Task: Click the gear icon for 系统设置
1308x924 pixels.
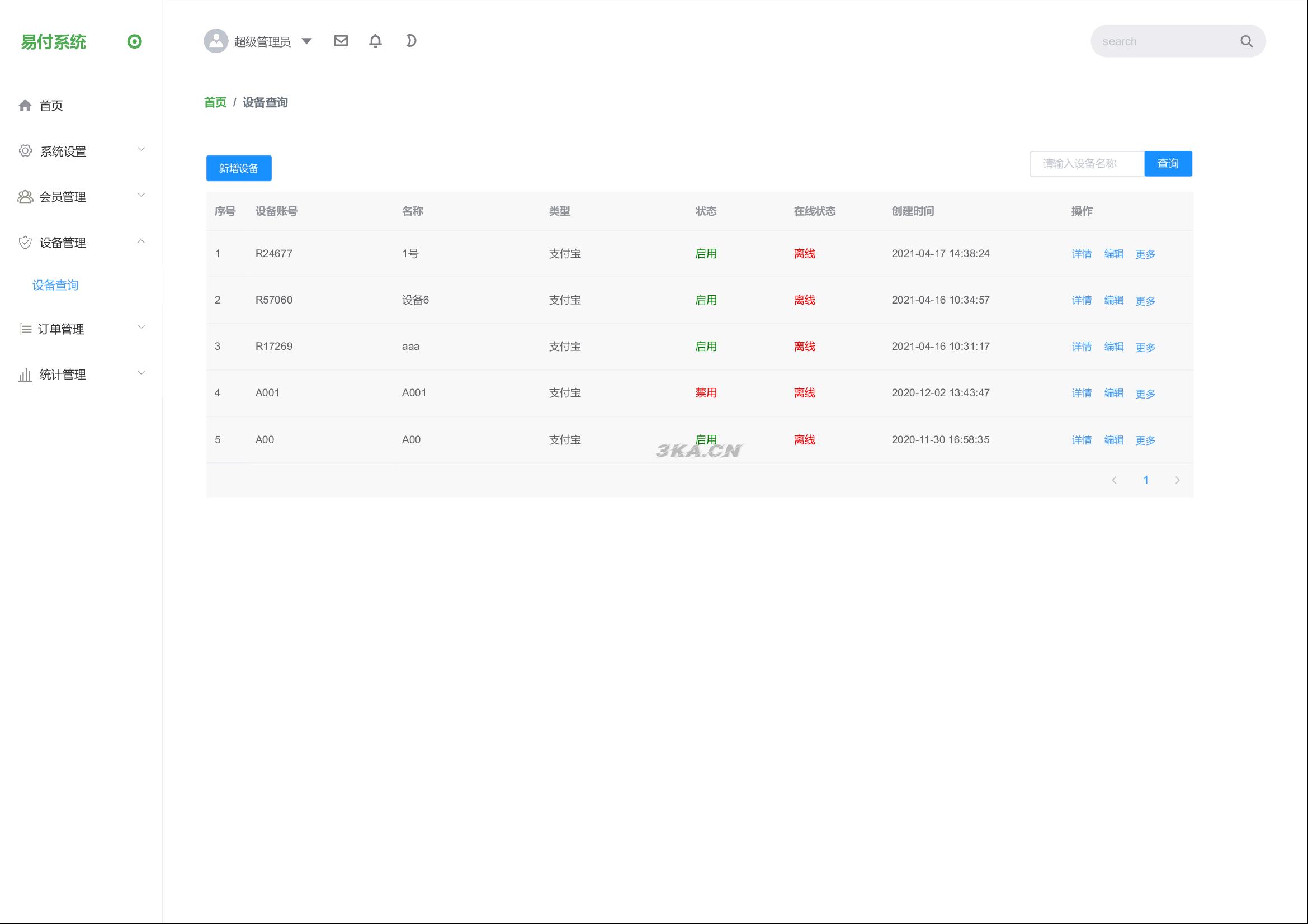Action: click(25, 151)
